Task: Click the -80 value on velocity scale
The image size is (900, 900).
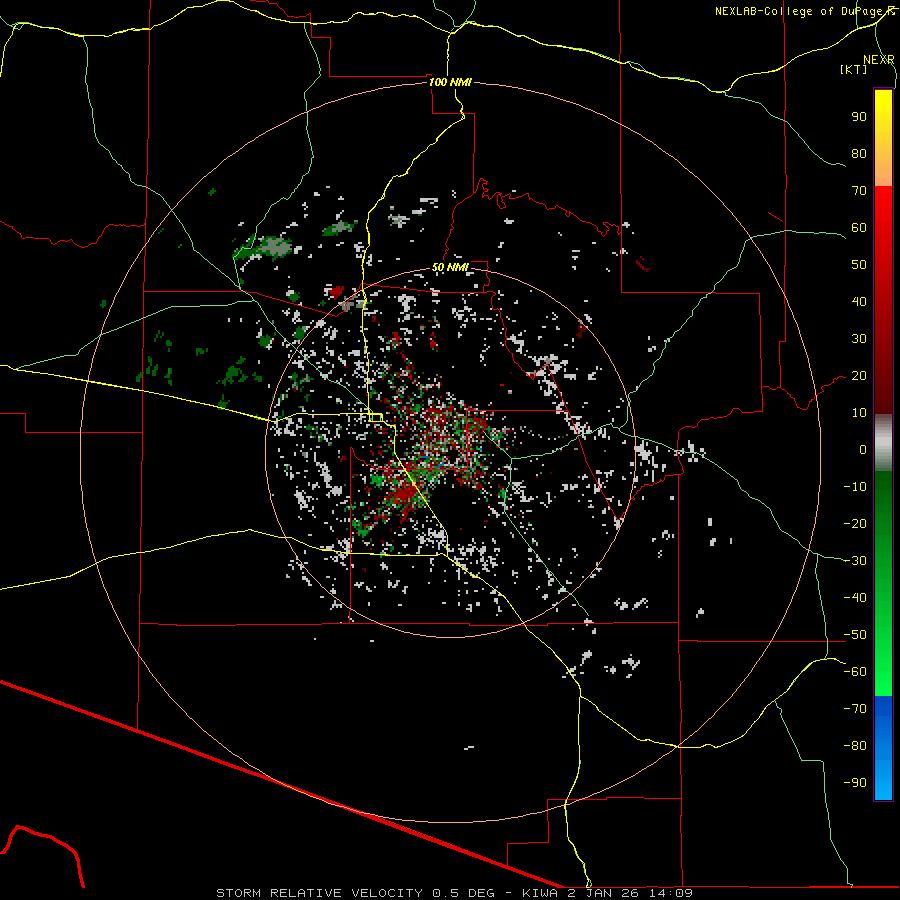Action: coord(855,746)
